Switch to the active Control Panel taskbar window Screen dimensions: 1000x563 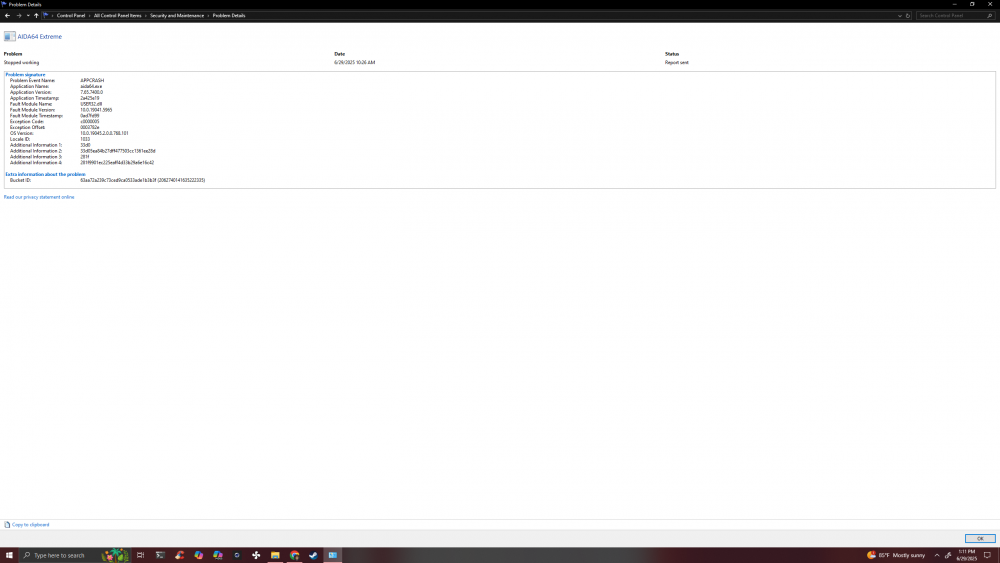332,555
